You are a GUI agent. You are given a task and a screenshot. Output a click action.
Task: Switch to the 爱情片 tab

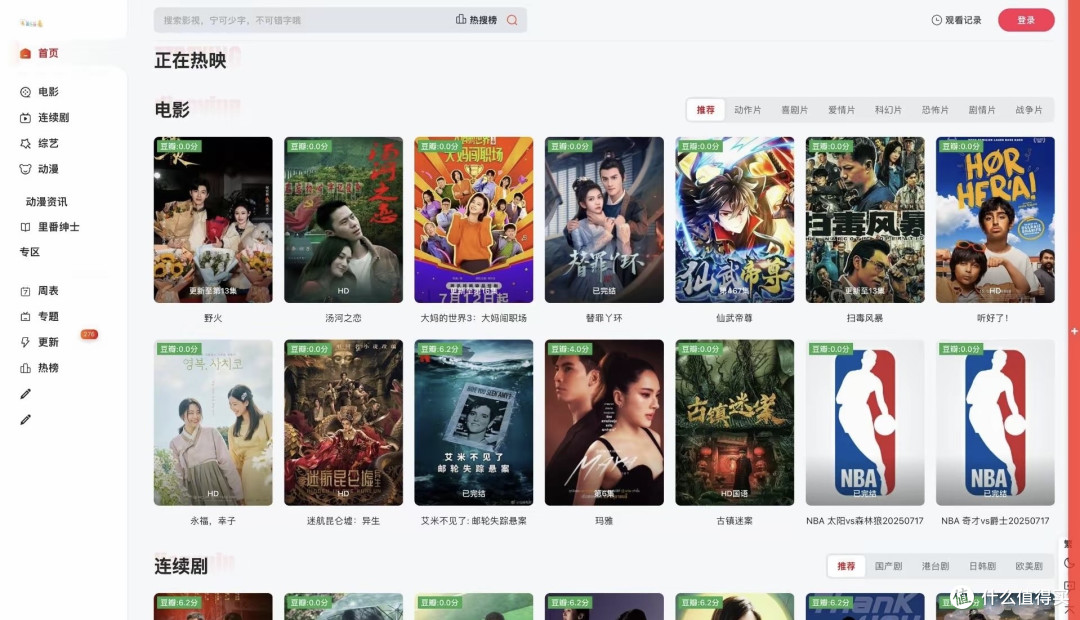coord(841,110)
